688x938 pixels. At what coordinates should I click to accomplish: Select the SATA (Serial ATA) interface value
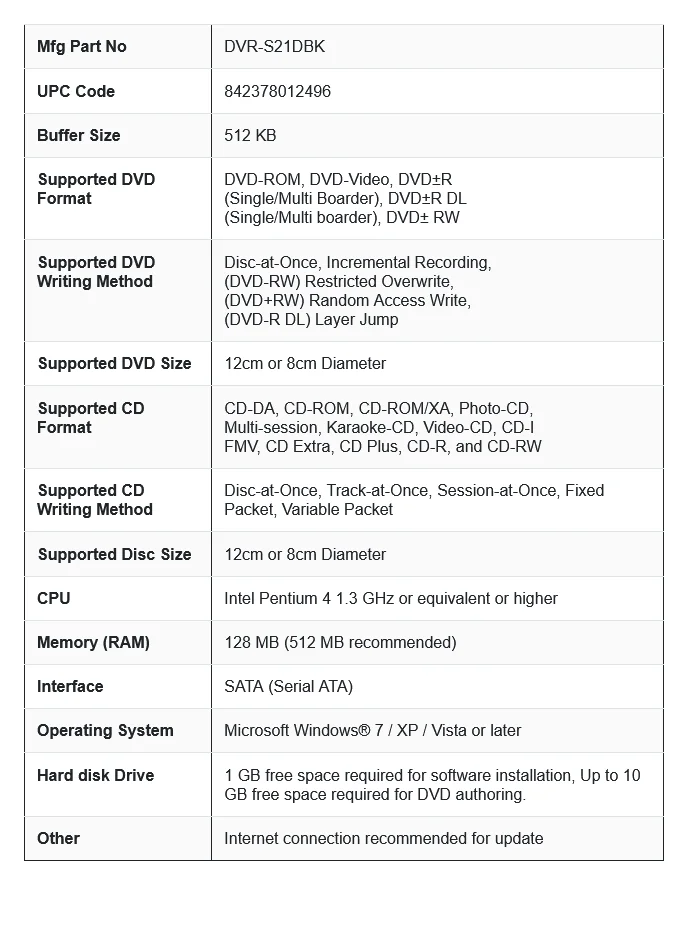click(288, 686)
